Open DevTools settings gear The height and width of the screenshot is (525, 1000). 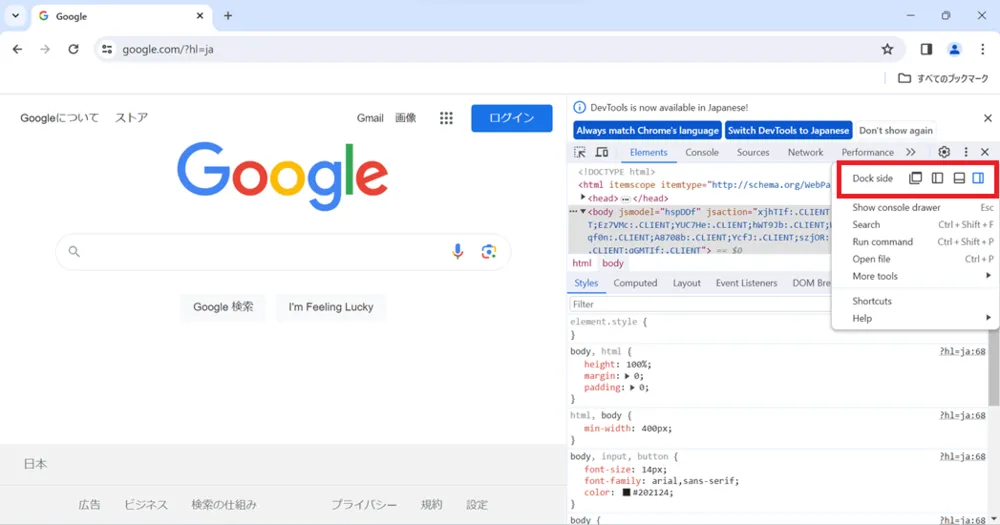944,152
